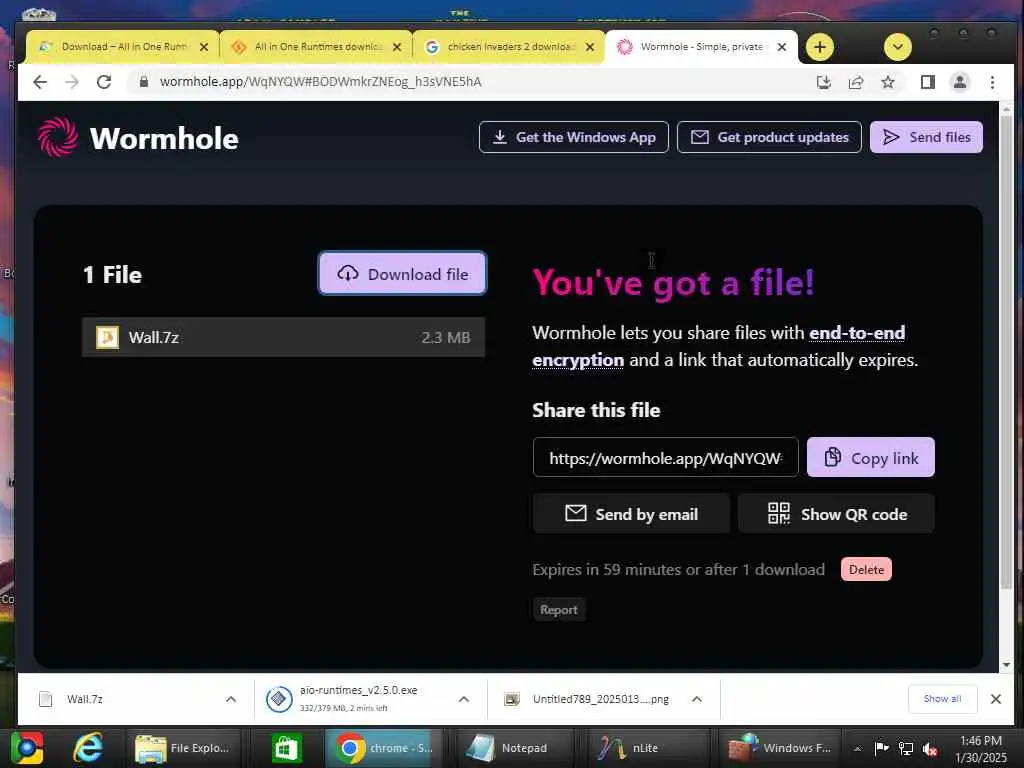Click the pink Delete button

tap(866, 569)
